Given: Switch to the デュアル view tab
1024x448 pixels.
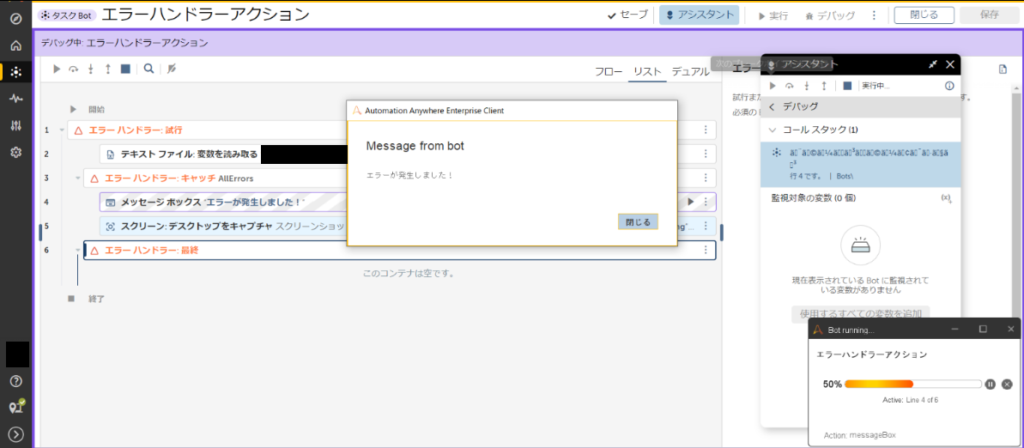Looking at the screenshot, I should click(x=690, y=72).
